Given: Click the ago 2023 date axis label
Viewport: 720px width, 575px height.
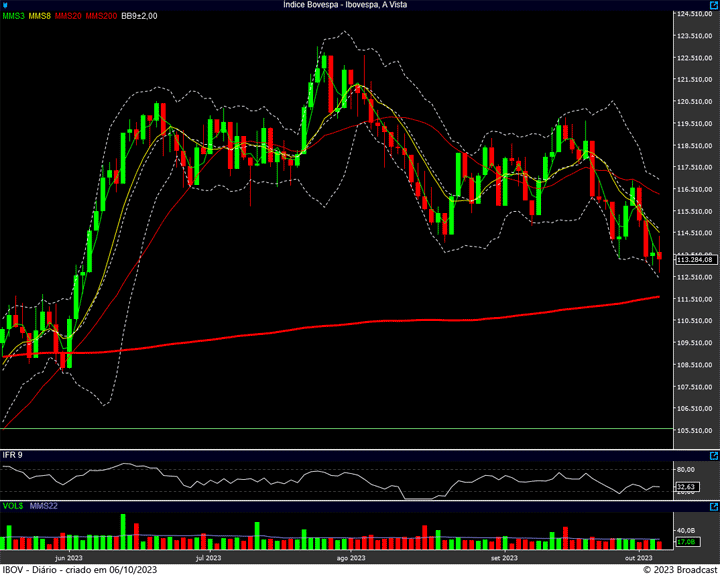Looking at the screenshot, I should [x=350, y=558].
